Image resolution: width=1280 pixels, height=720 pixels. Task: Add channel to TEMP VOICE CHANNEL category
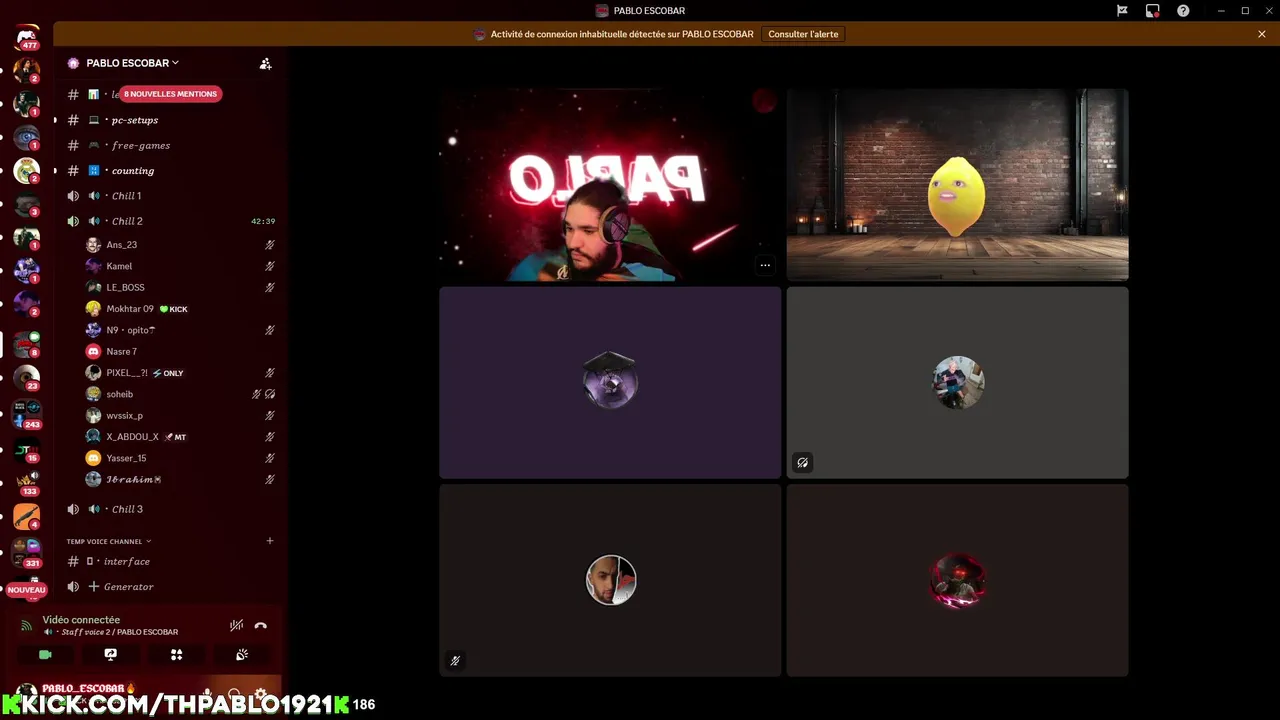(269, 541)
